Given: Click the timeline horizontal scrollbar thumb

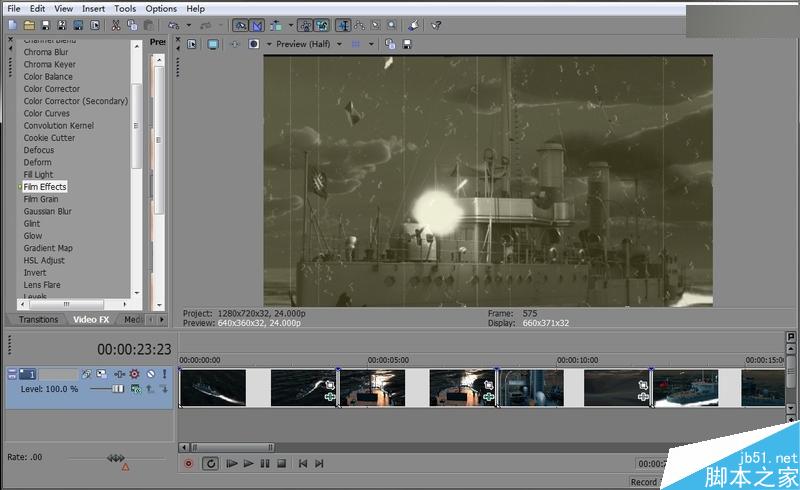Looking at the screenshot, I should point(232,448).
